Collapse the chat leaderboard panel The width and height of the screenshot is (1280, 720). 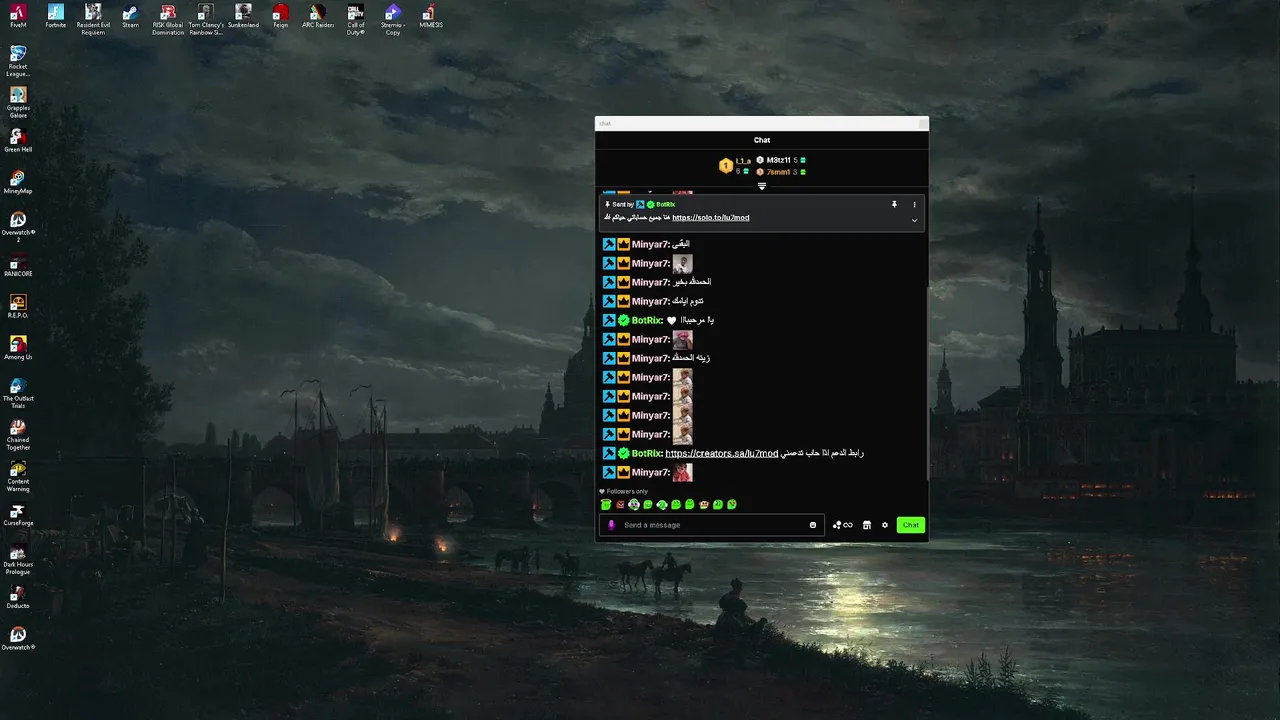pyautogui.click(x=762, y=186)
